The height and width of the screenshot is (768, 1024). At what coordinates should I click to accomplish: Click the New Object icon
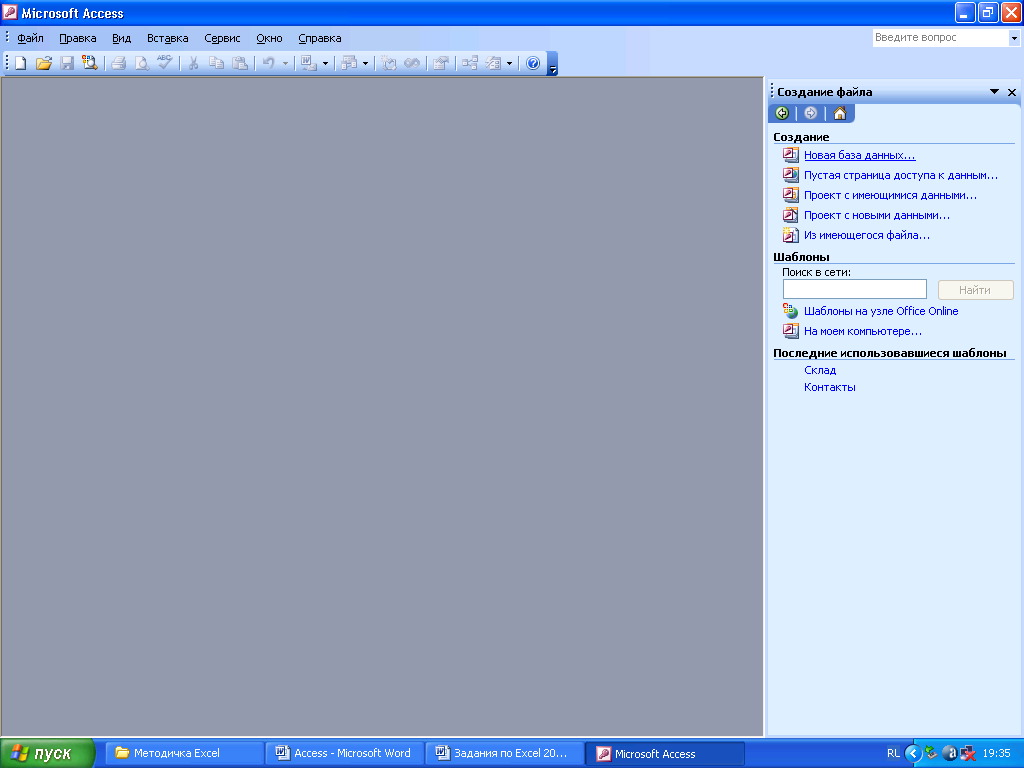pos(493,63)
